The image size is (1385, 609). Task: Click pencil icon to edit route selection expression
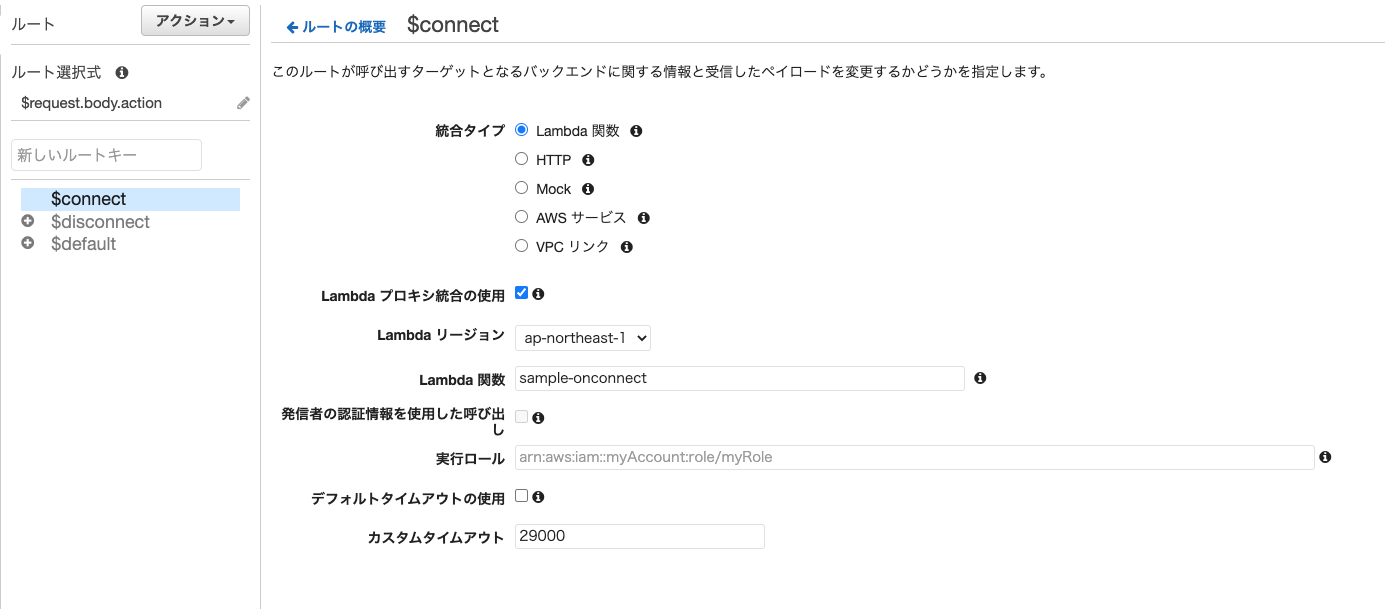click(x=243, y=102)
